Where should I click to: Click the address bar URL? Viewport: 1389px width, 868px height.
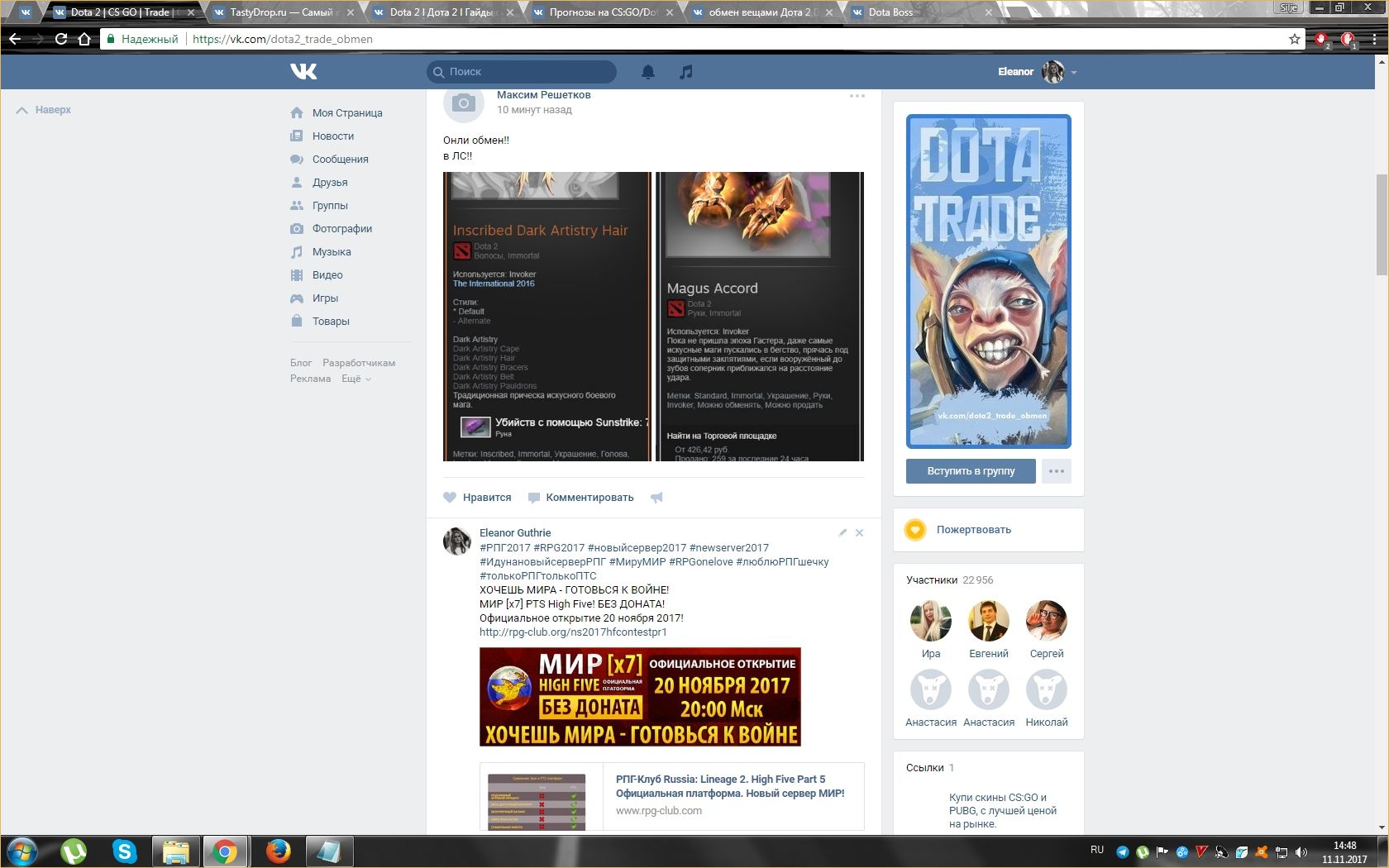pyautogui.click(x=282, y=39)
